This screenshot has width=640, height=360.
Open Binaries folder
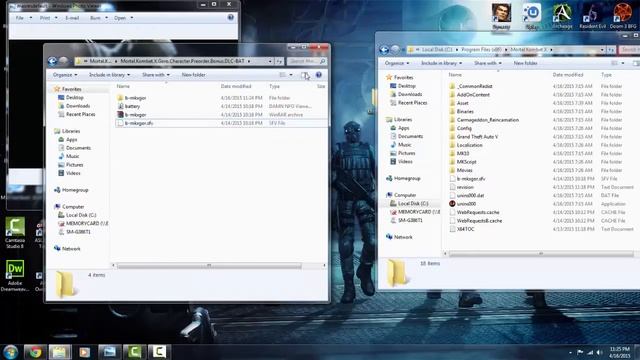click(x=465, y=111)
